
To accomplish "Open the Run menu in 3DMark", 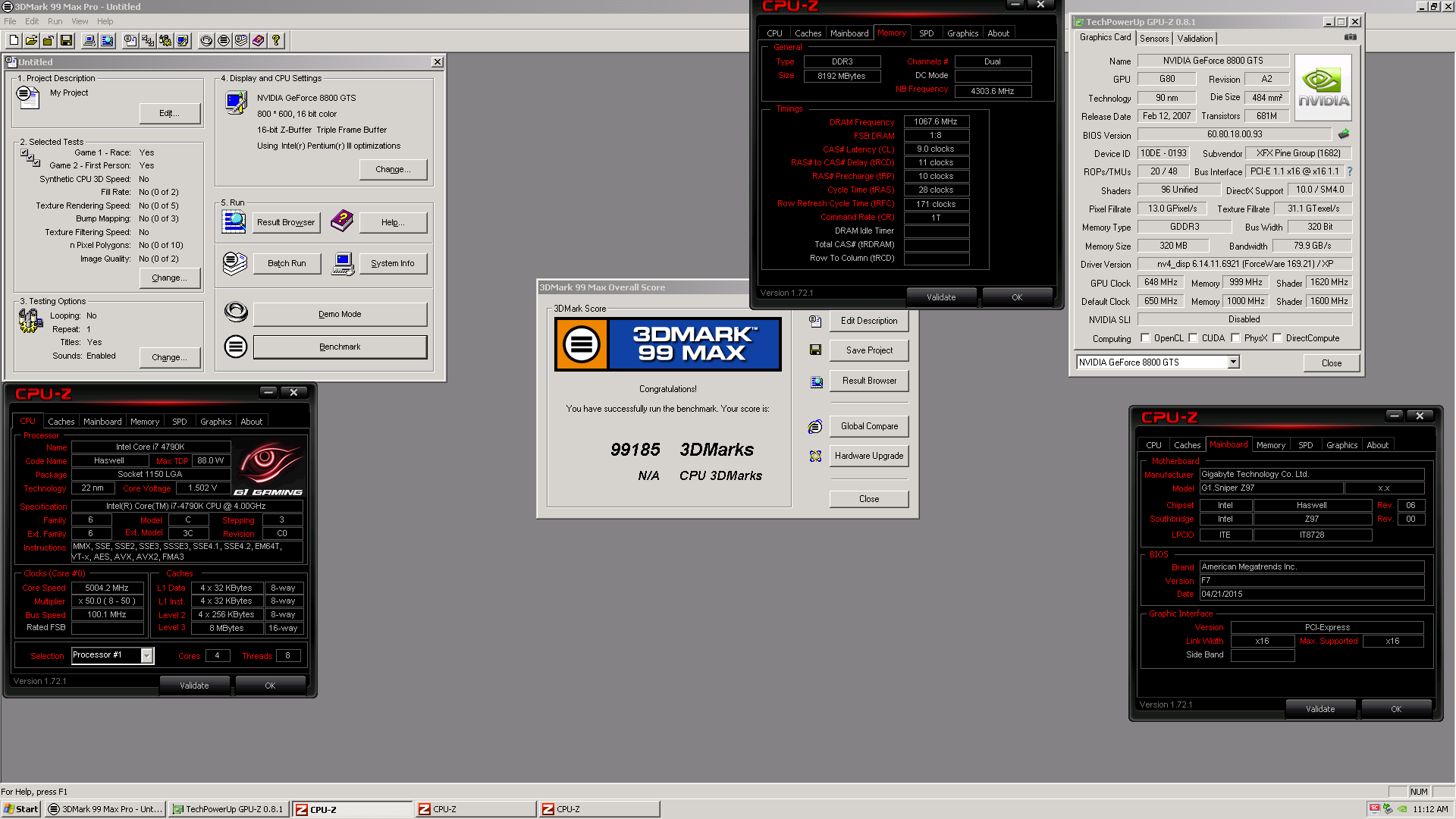I will [55, 21].
